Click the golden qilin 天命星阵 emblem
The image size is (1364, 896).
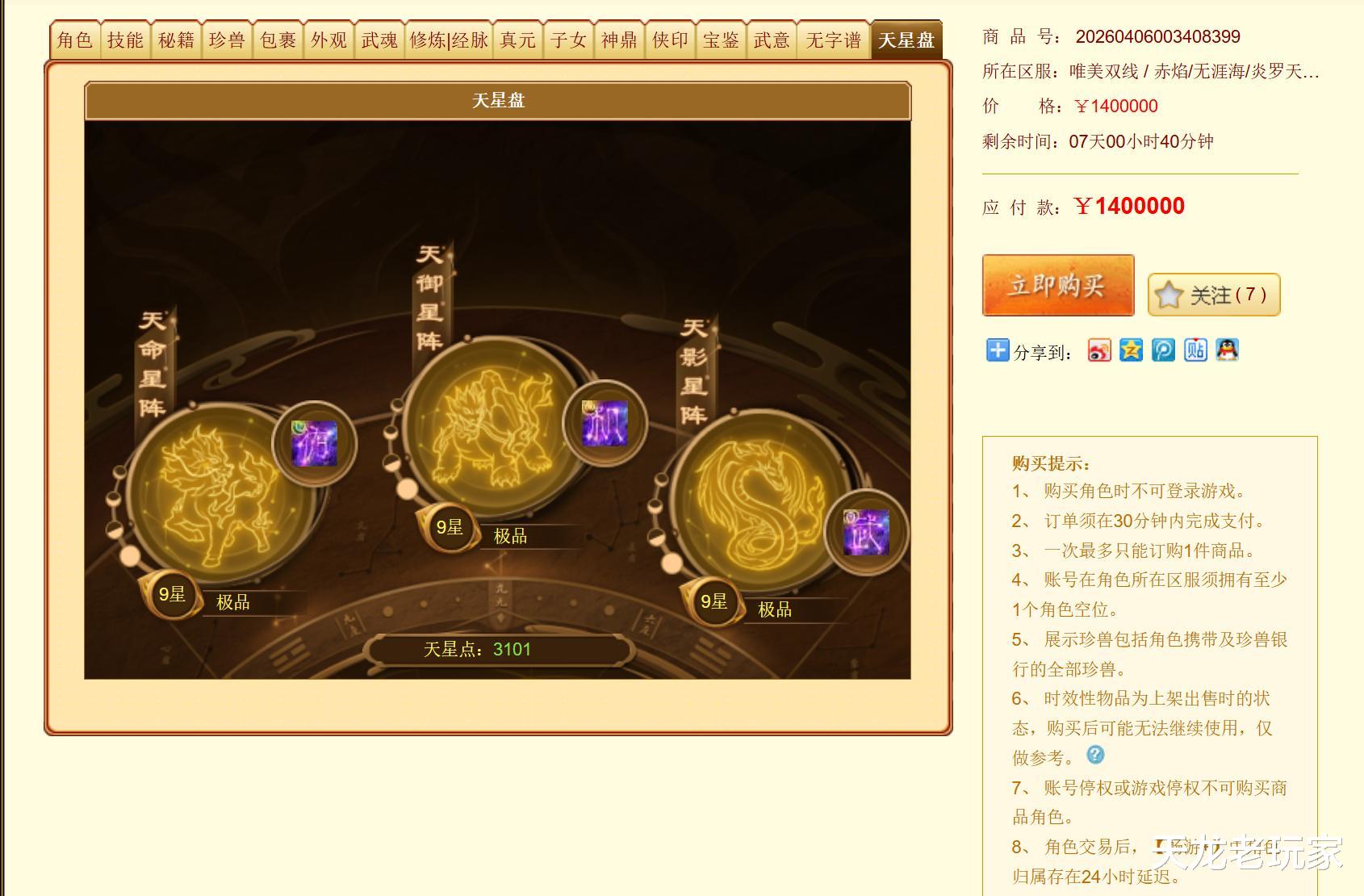(216, 495)
